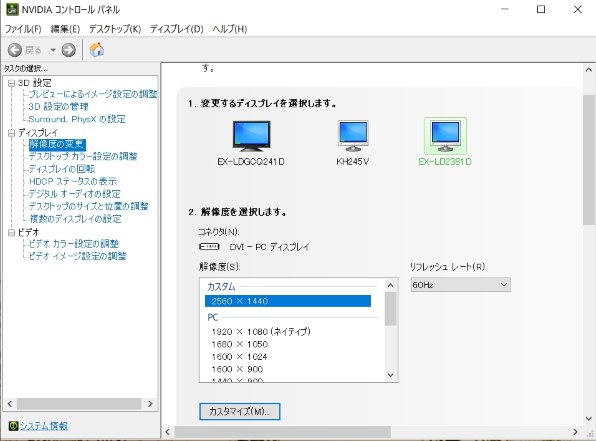
Task: Open プレビューによるイメージ設定の調整
Action: click(x=93, y=94)
